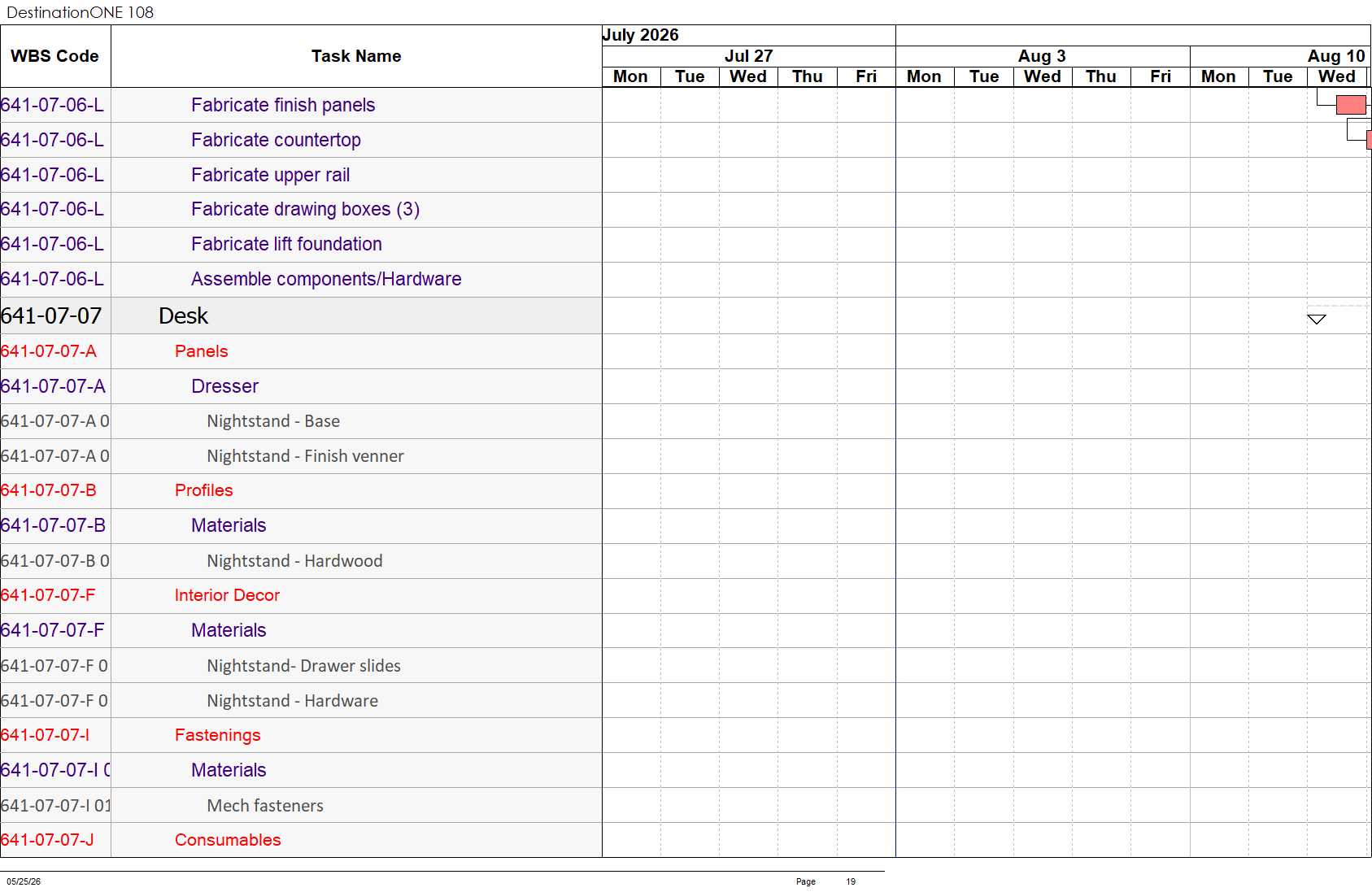The height and width of the screenshot is (892, 1372).
Task: Click the Nightstand- Drawer slides task
Action: 303,666
